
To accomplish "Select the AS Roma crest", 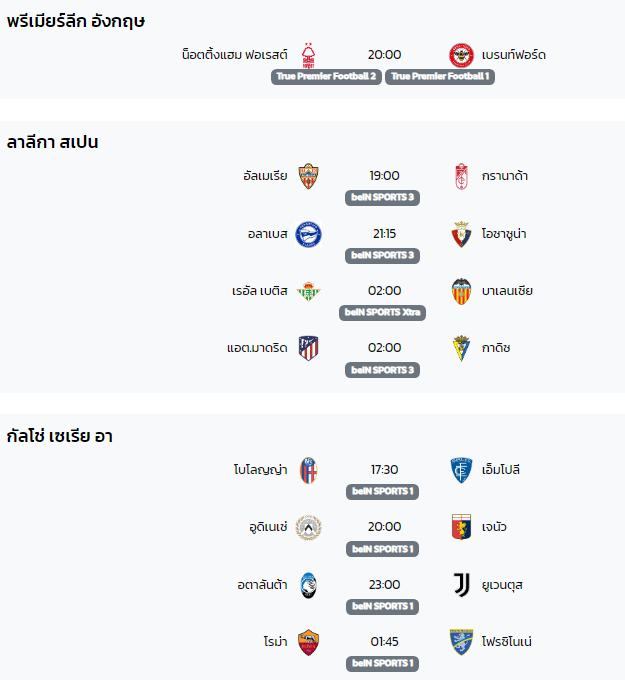I will click(308, 642).
